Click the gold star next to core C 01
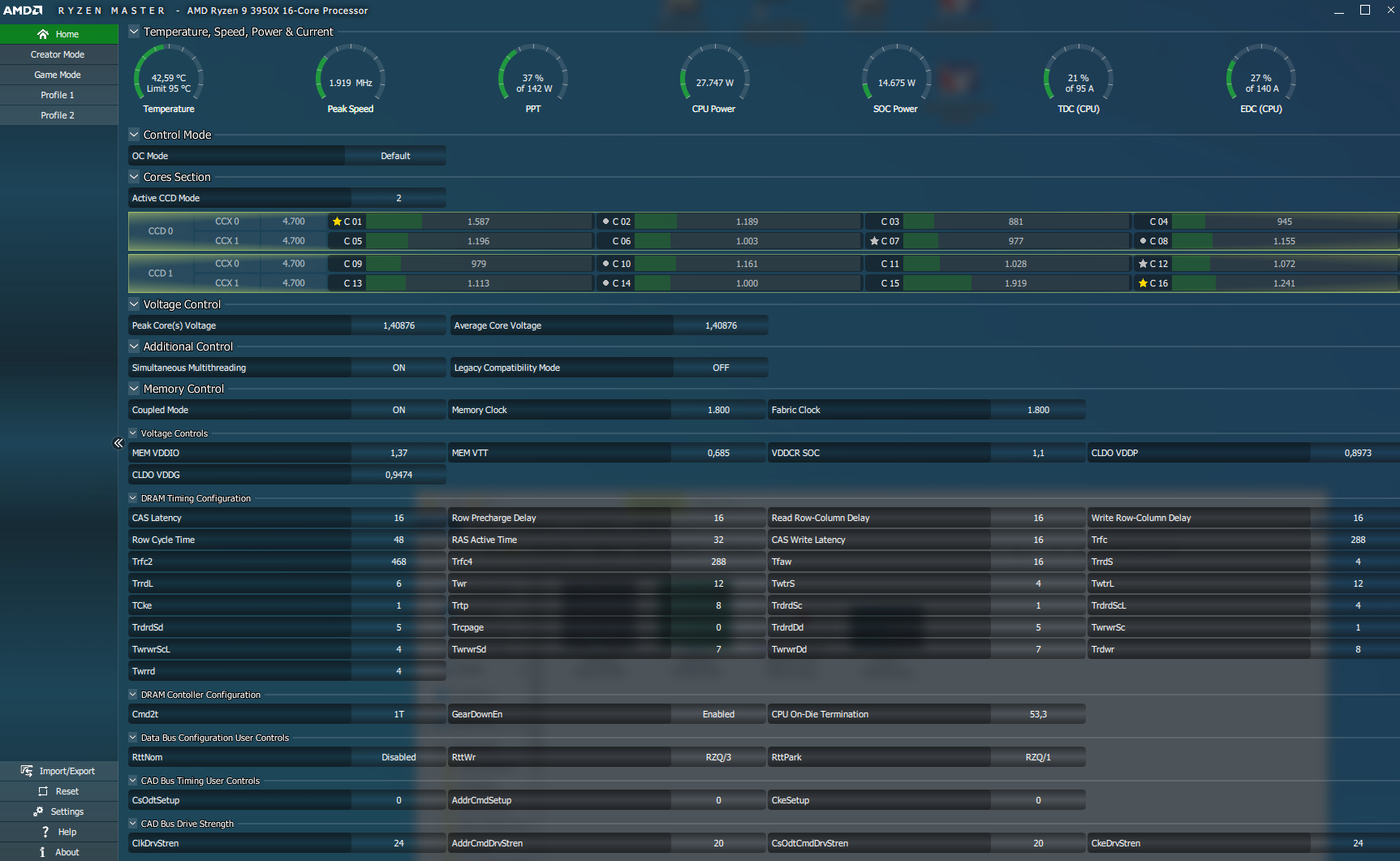 [x=337, y=222]
